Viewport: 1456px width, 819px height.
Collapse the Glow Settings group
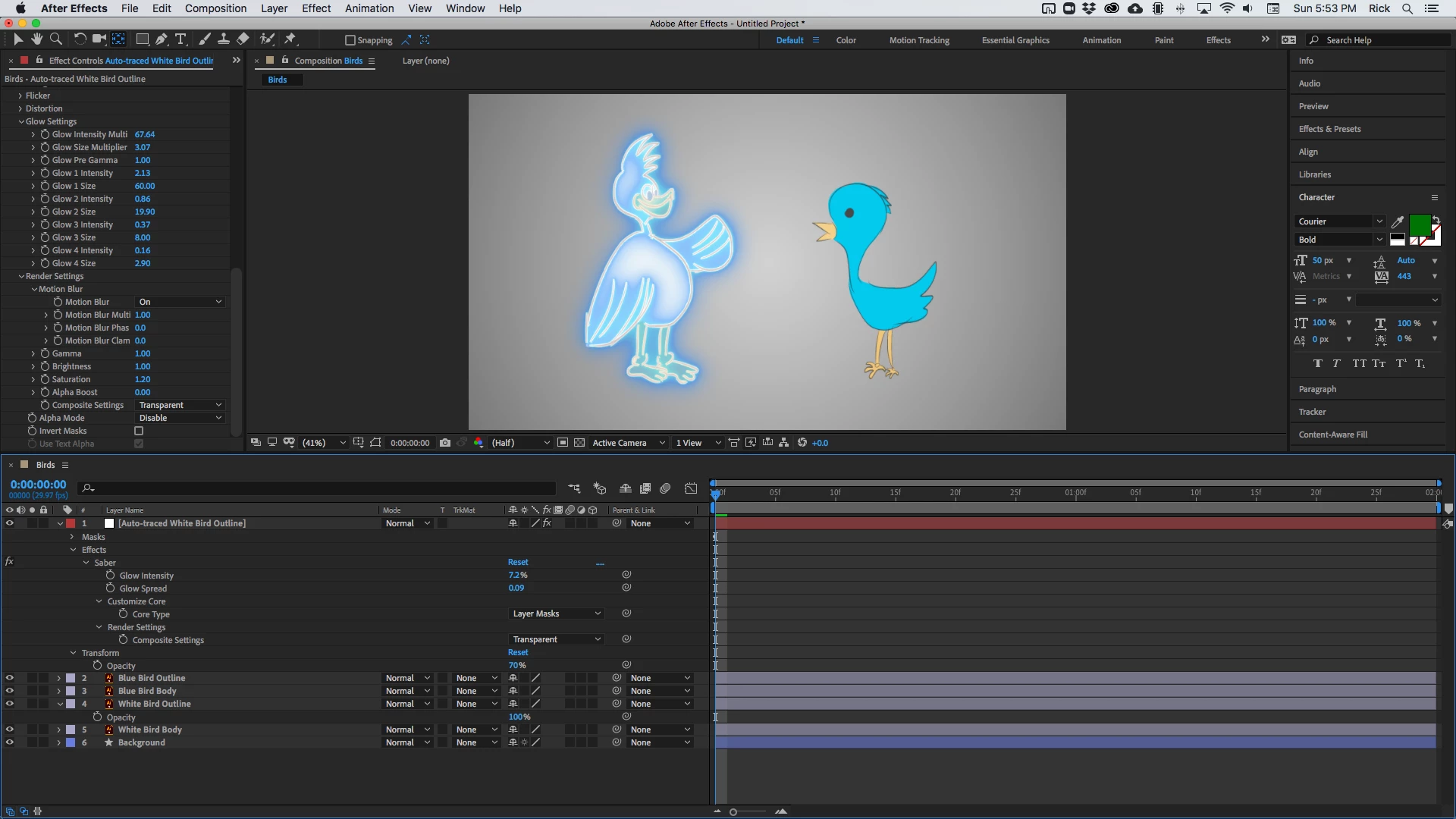coord(21,121)
